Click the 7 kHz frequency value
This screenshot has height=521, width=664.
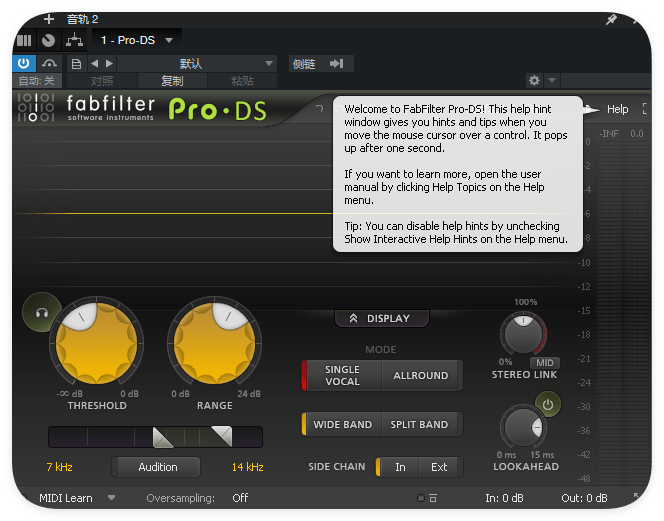tap(59, 467)
